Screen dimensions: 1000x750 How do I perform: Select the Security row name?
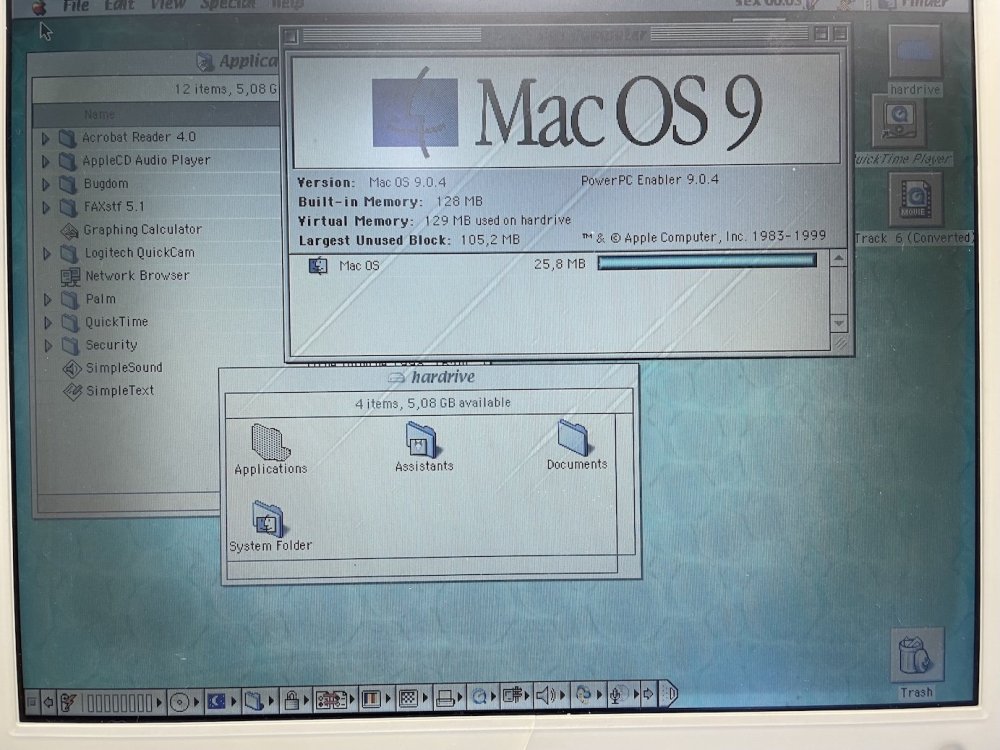112,345
